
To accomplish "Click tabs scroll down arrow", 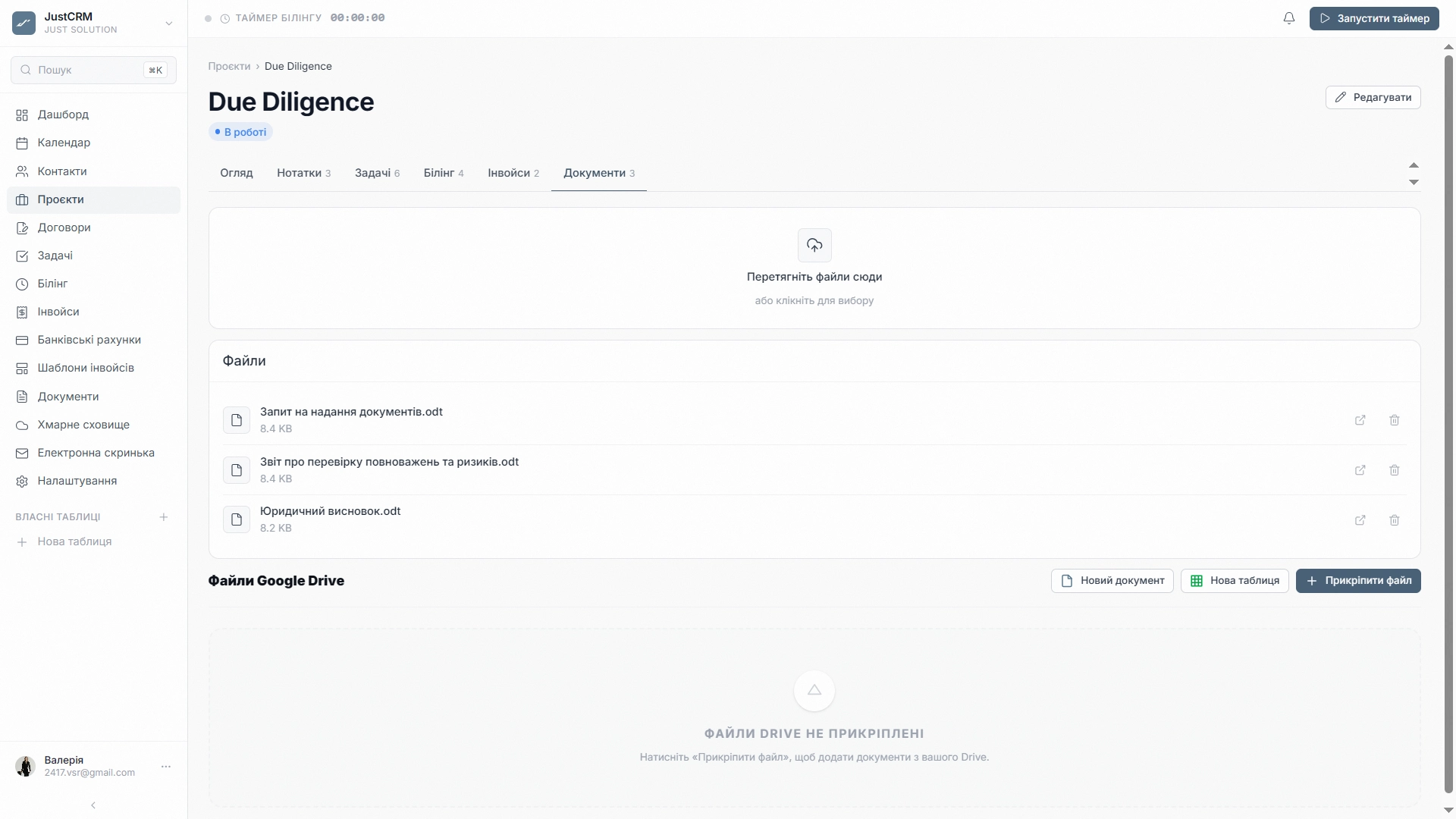I will [1414, 182].
